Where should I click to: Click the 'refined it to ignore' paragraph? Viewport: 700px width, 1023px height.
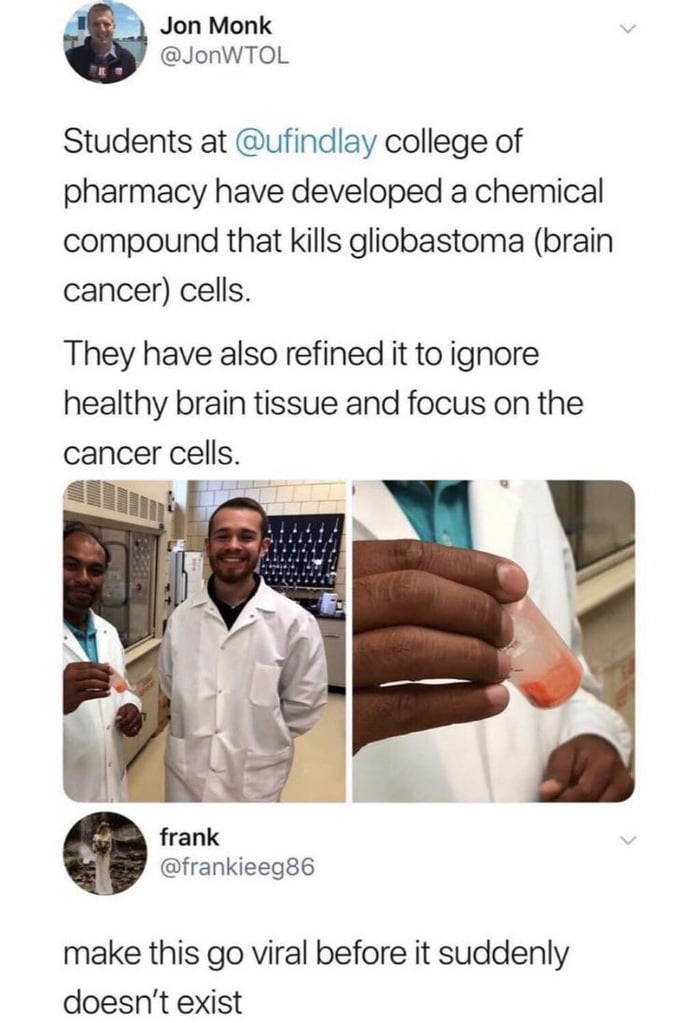point(323,404)
